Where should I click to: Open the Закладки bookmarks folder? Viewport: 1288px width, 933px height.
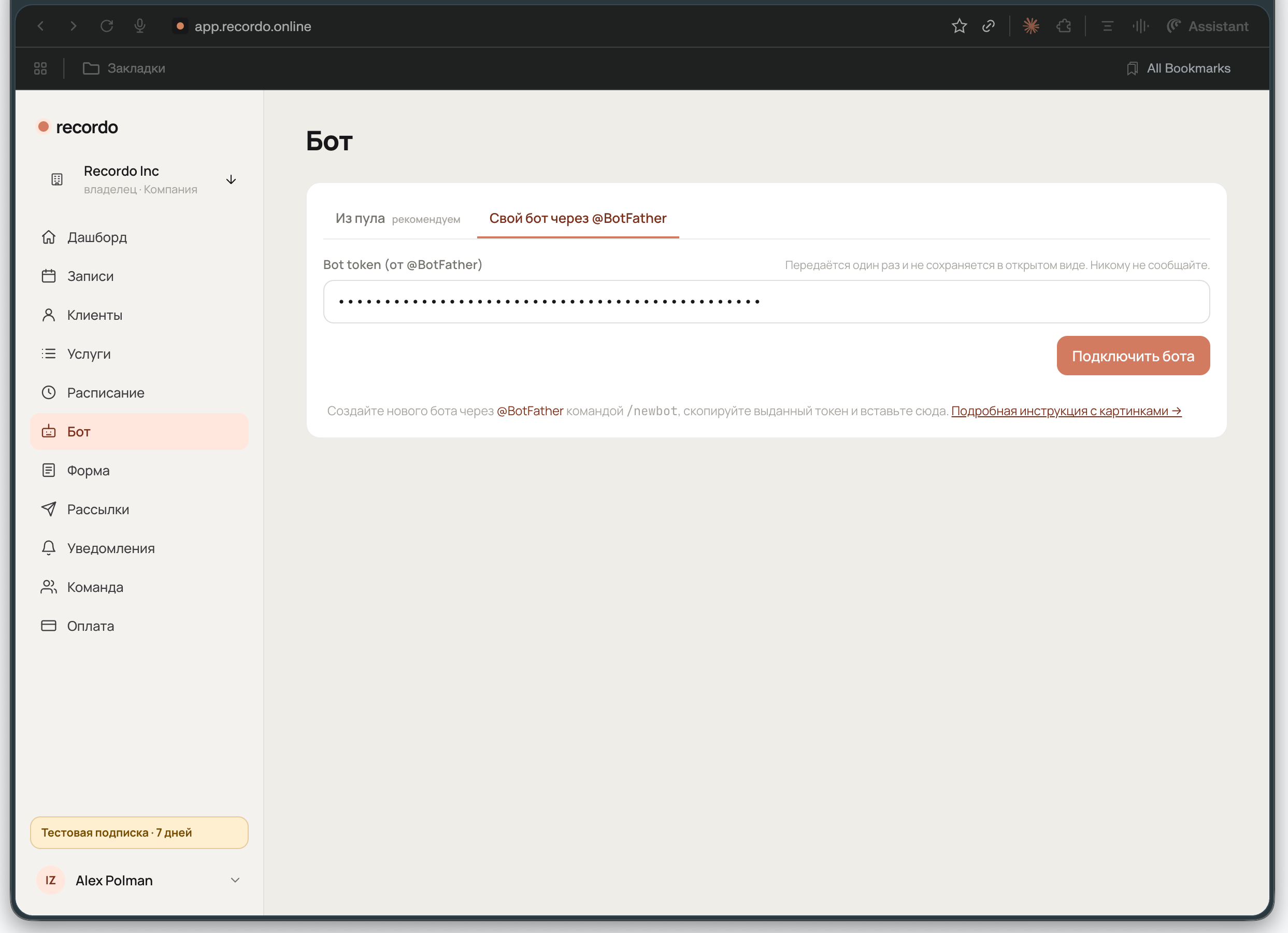click(x=124, y=68)
